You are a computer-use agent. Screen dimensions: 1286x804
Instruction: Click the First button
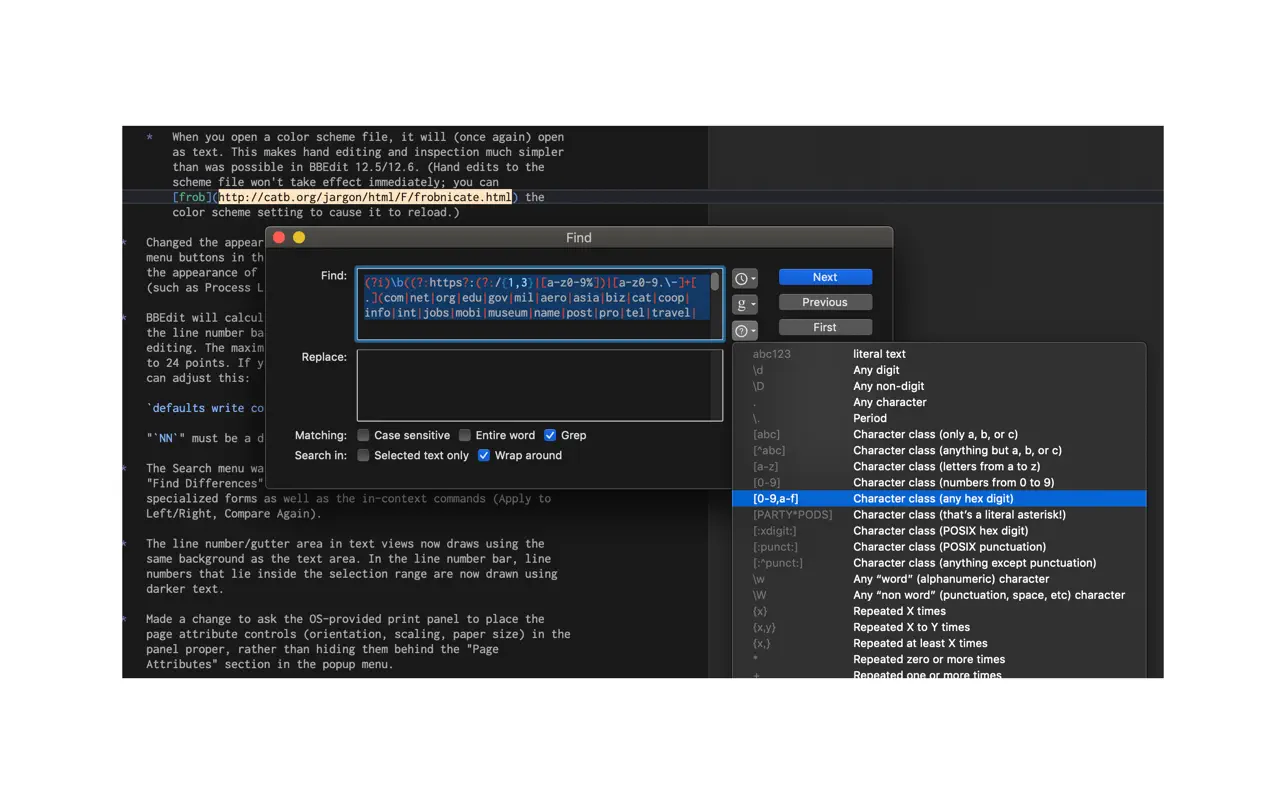tap(825, 327)
